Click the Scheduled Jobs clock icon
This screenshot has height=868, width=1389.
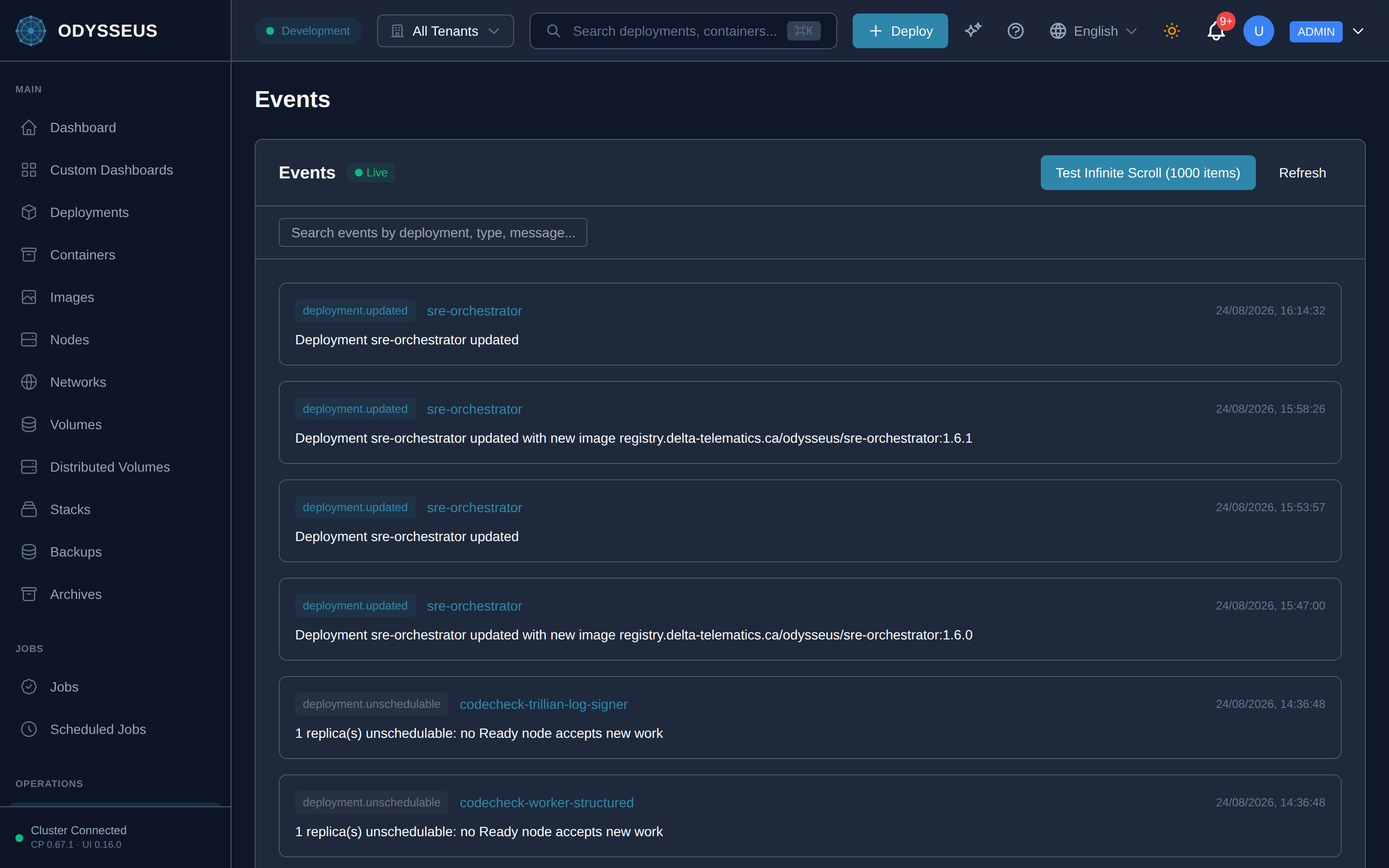tap(29, 730)
